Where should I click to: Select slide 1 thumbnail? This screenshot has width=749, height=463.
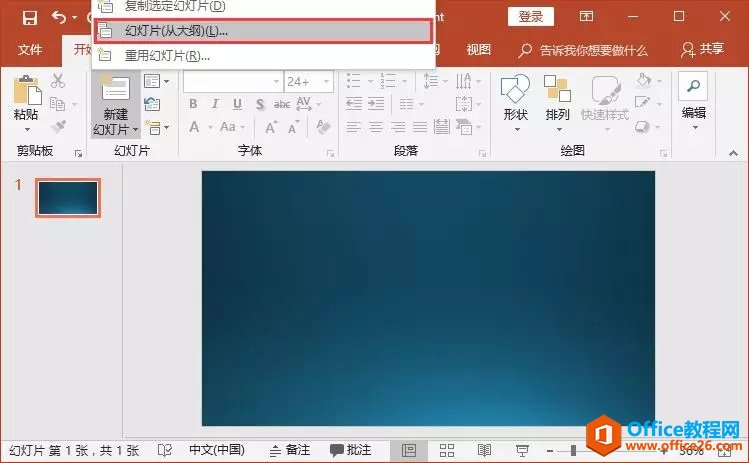click(68, 198)
